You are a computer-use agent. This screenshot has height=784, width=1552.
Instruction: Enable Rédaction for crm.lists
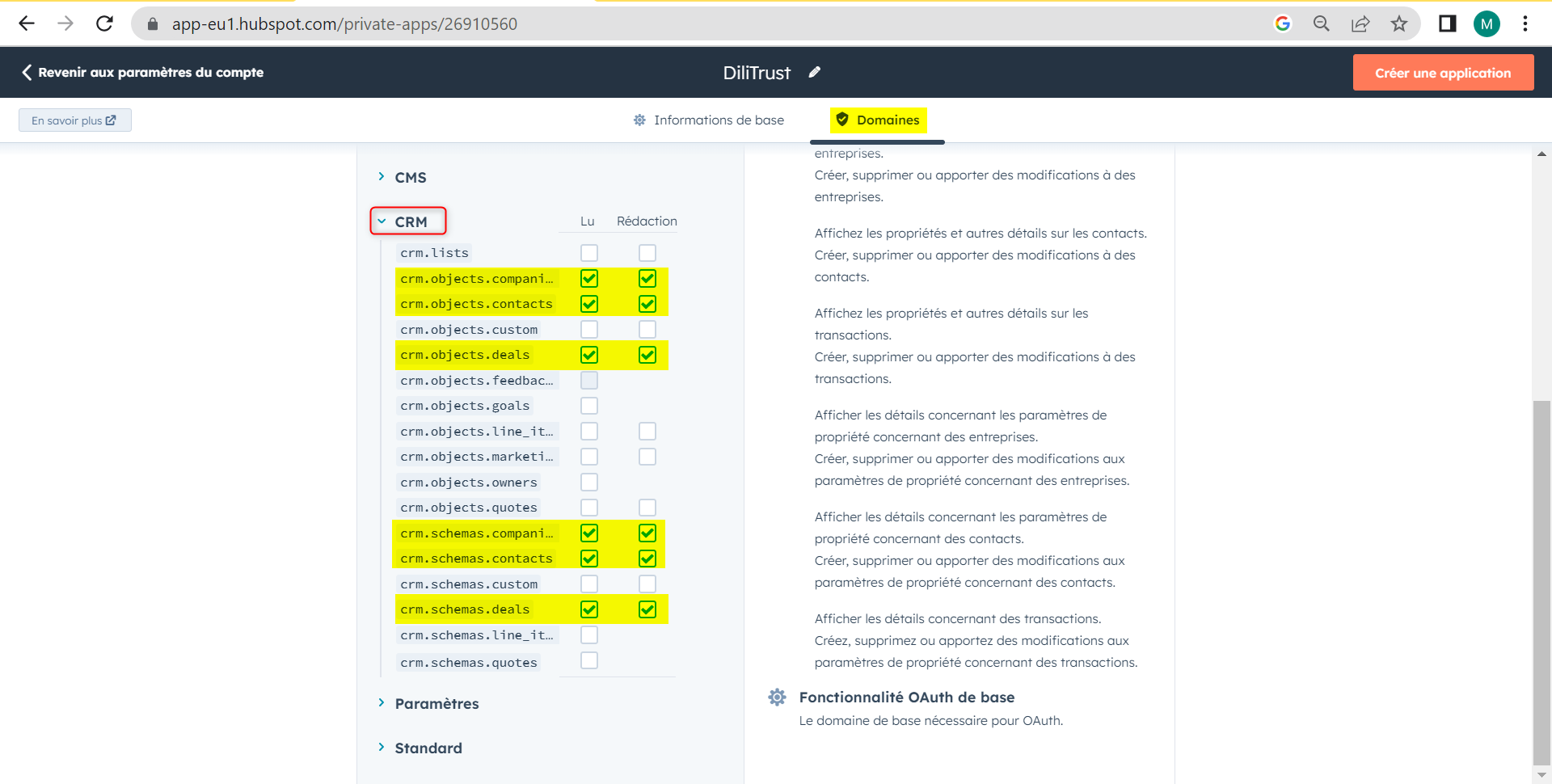[x=647, y=253]
